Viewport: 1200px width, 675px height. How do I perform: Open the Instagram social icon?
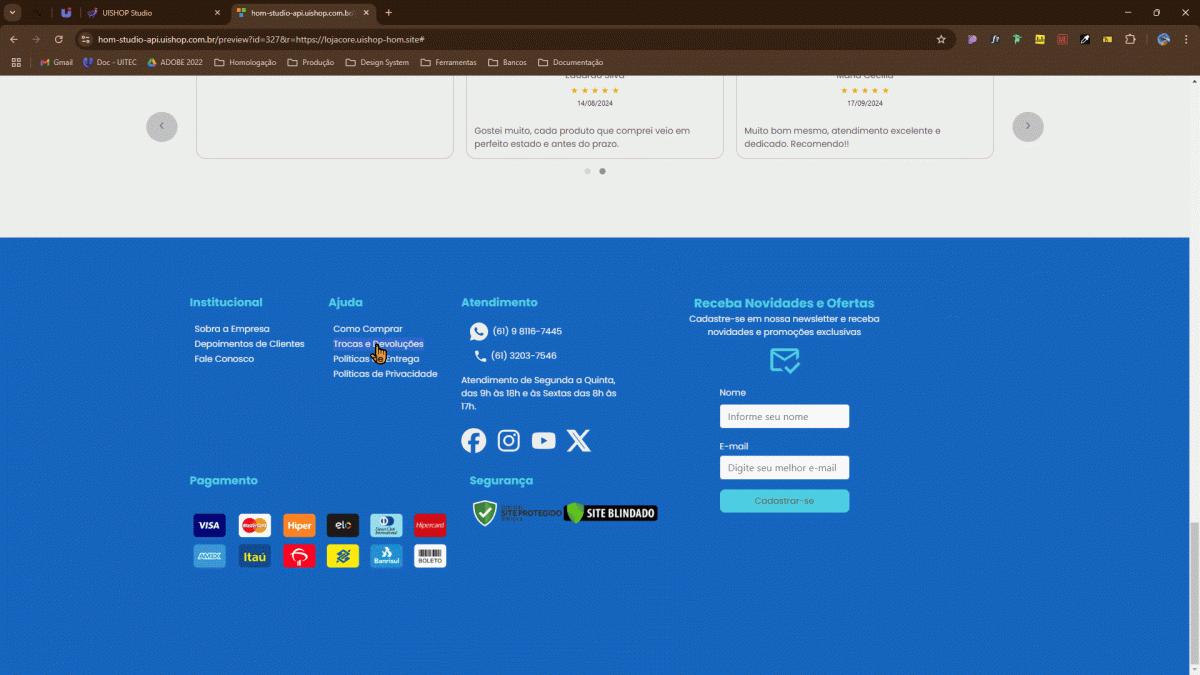(x=509, y=441)
